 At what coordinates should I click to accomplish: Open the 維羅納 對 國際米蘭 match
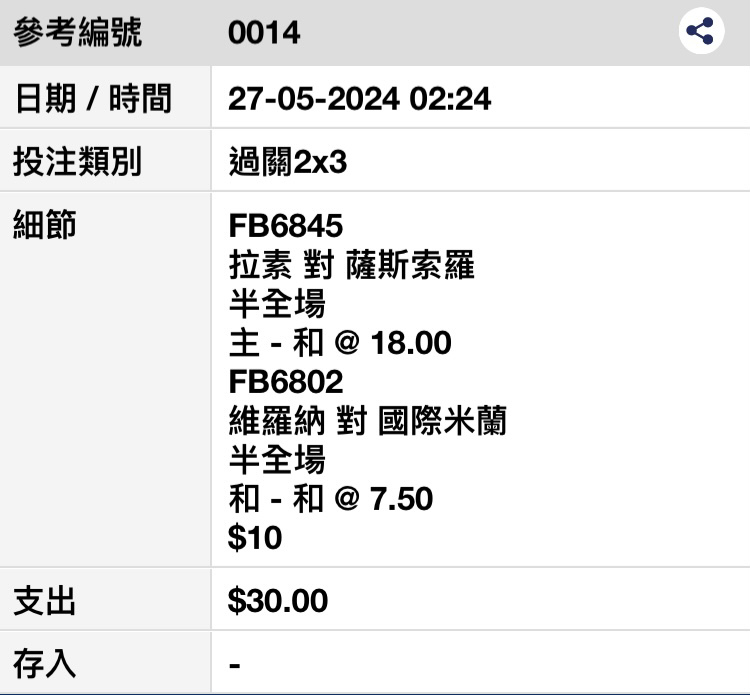tap(367, 421)
